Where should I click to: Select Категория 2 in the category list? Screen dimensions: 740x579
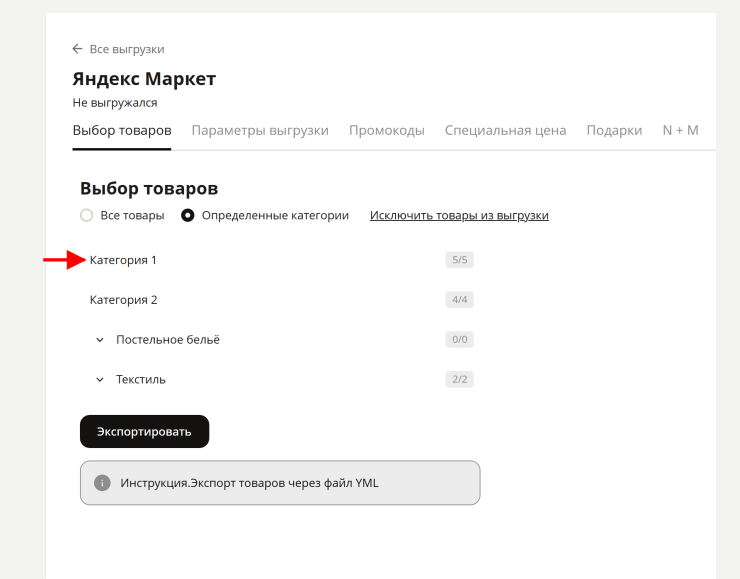tap(124, 300)
